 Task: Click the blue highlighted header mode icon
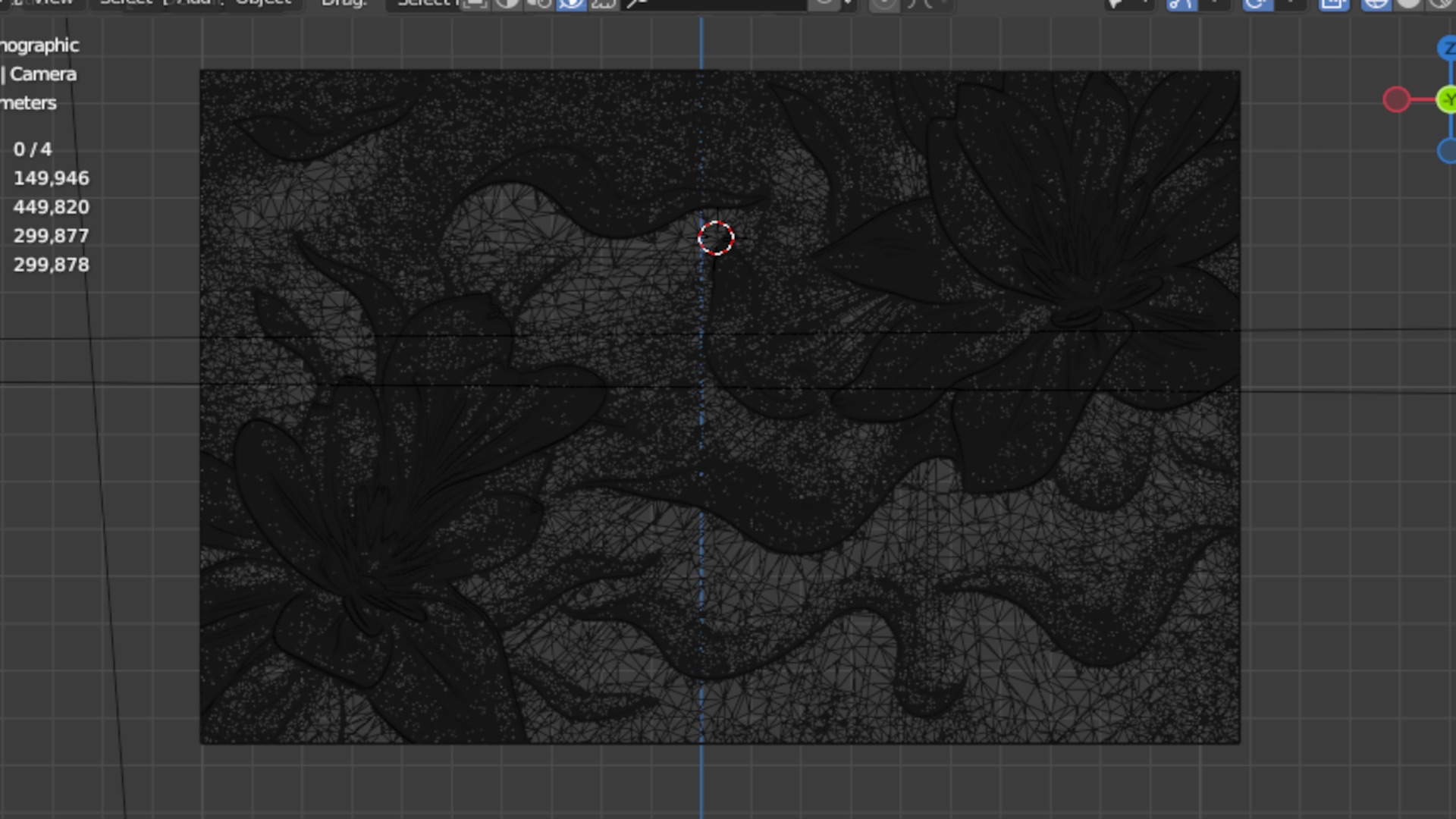[x=572, y=4]
